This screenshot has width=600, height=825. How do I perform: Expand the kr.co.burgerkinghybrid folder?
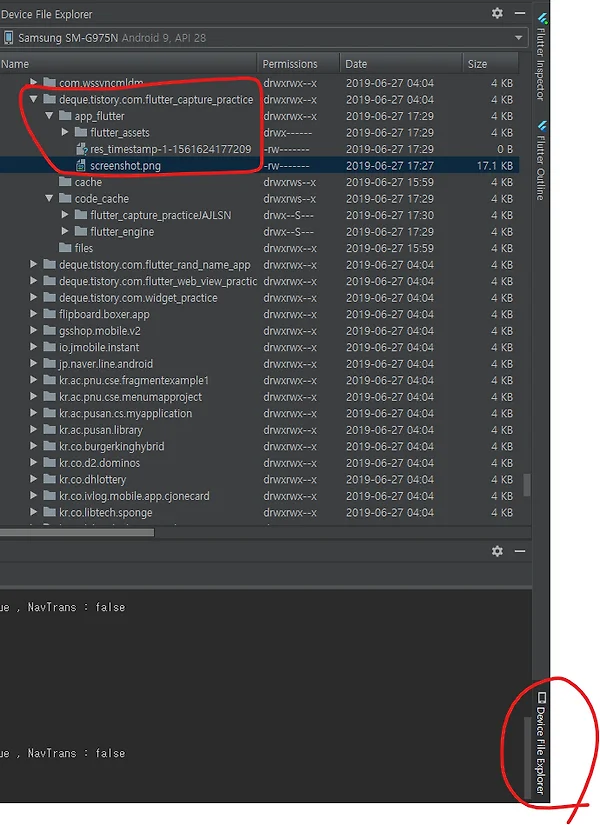pos(33,446)
